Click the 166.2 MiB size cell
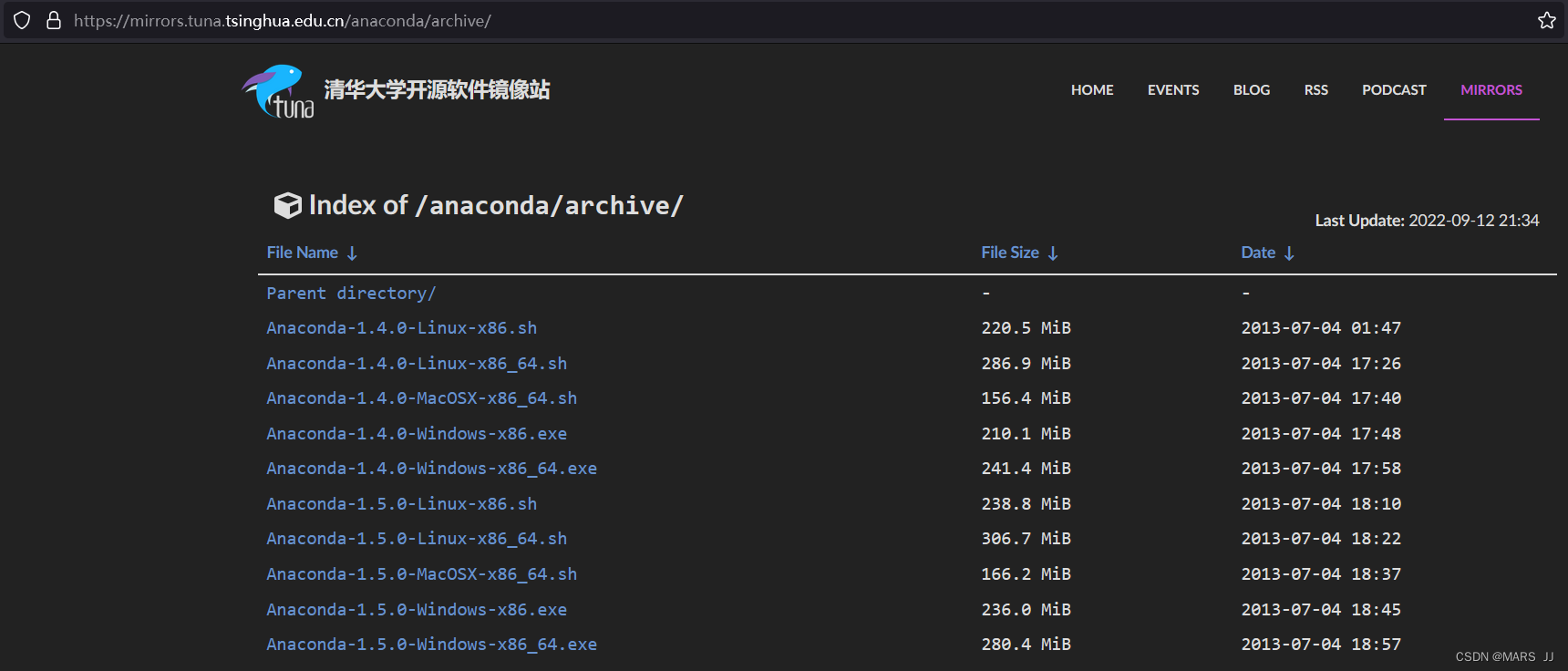 pos(1026,574)
